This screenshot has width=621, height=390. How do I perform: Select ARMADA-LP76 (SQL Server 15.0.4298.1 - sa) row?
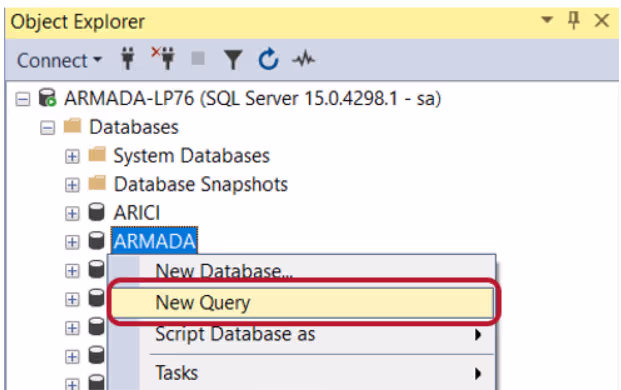[252, 98]
